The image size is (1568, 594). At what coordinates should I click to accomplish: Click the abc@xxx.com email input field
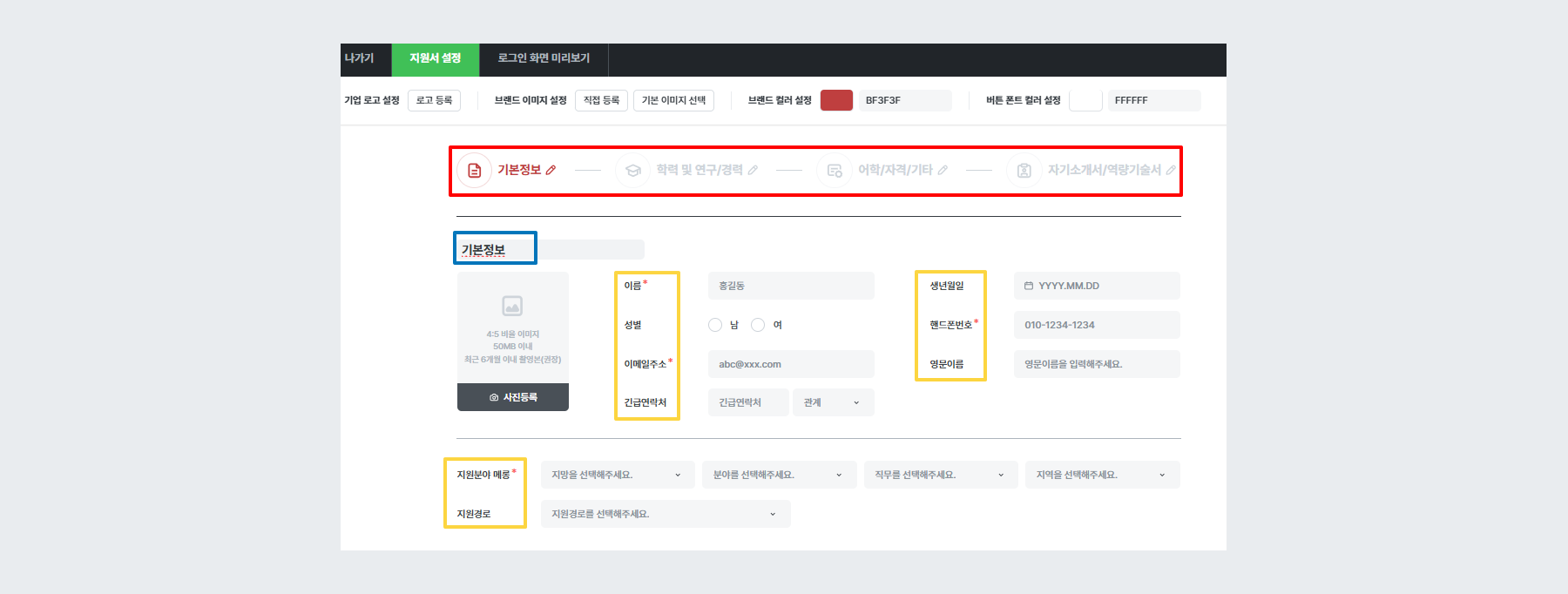tap(791, 364)
